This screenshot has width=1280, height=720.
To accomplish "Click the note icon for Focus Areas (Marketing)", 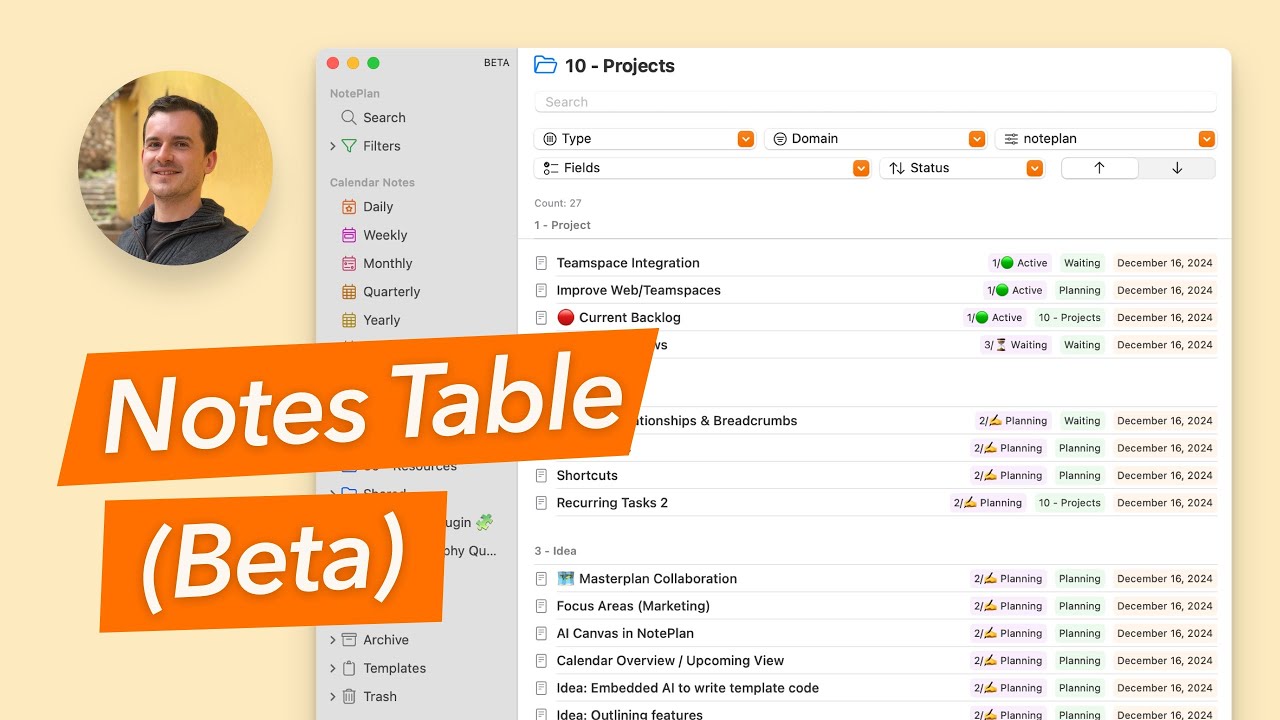I will click(541, 605).
